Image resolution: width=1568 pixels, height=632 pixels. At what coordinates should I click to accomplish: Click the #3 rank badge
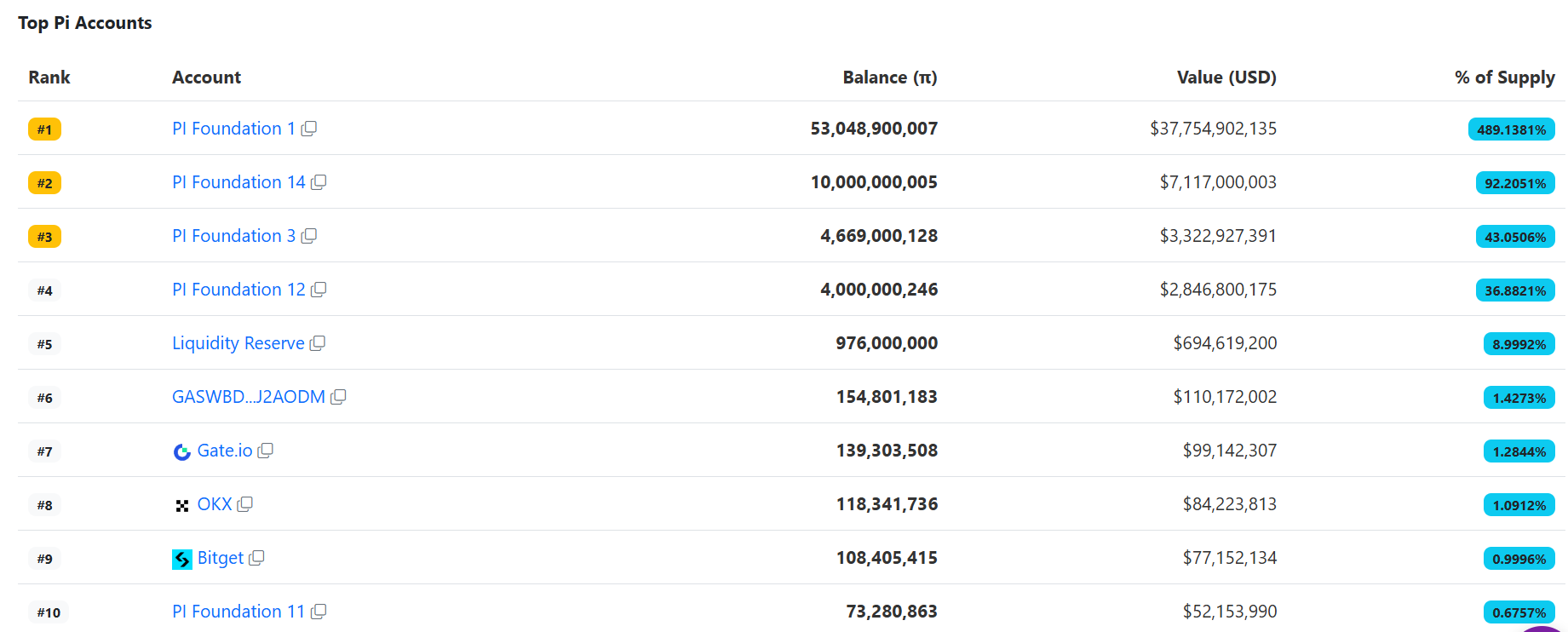coord(44,237)
